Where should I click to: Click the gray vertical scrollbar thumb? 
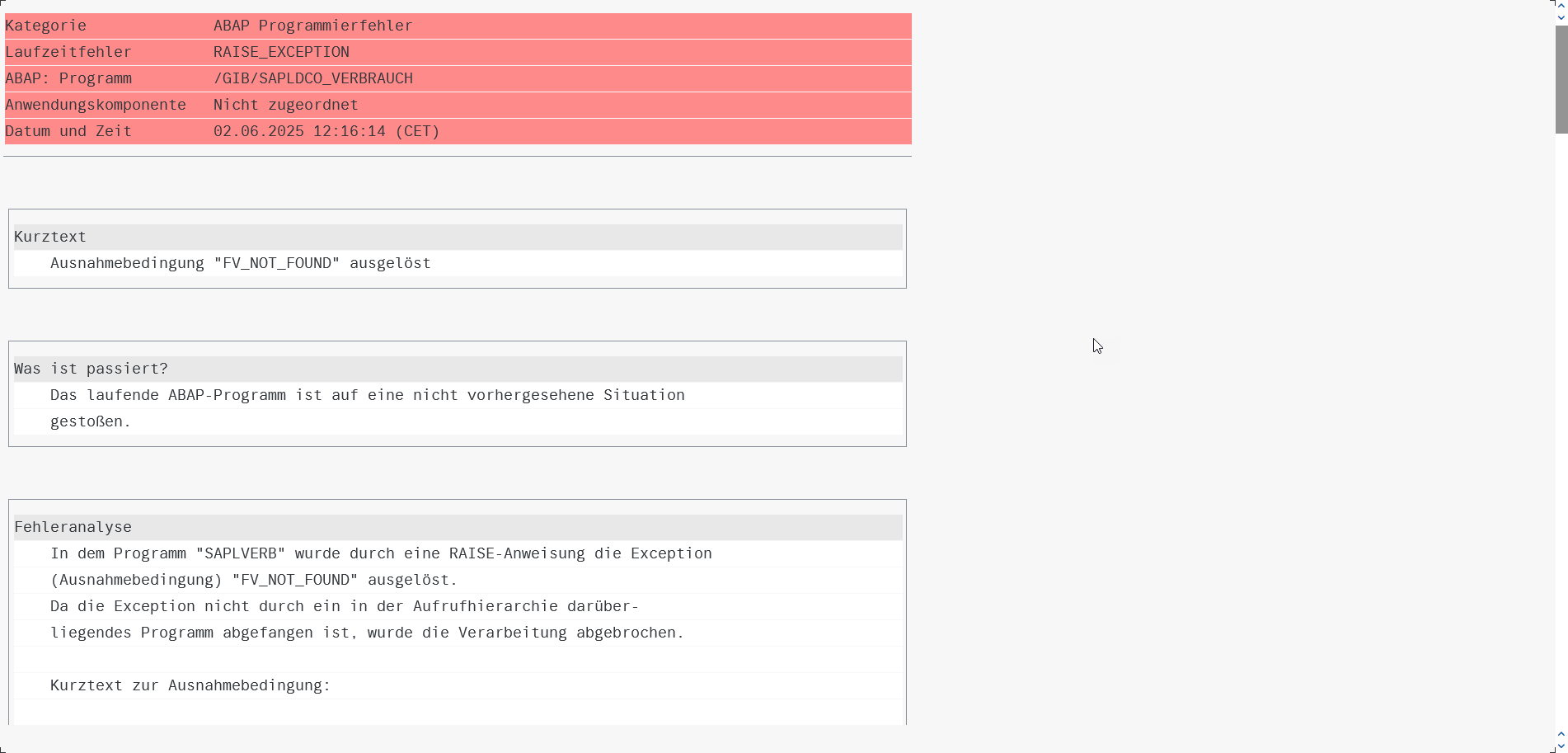point(1561,78)
